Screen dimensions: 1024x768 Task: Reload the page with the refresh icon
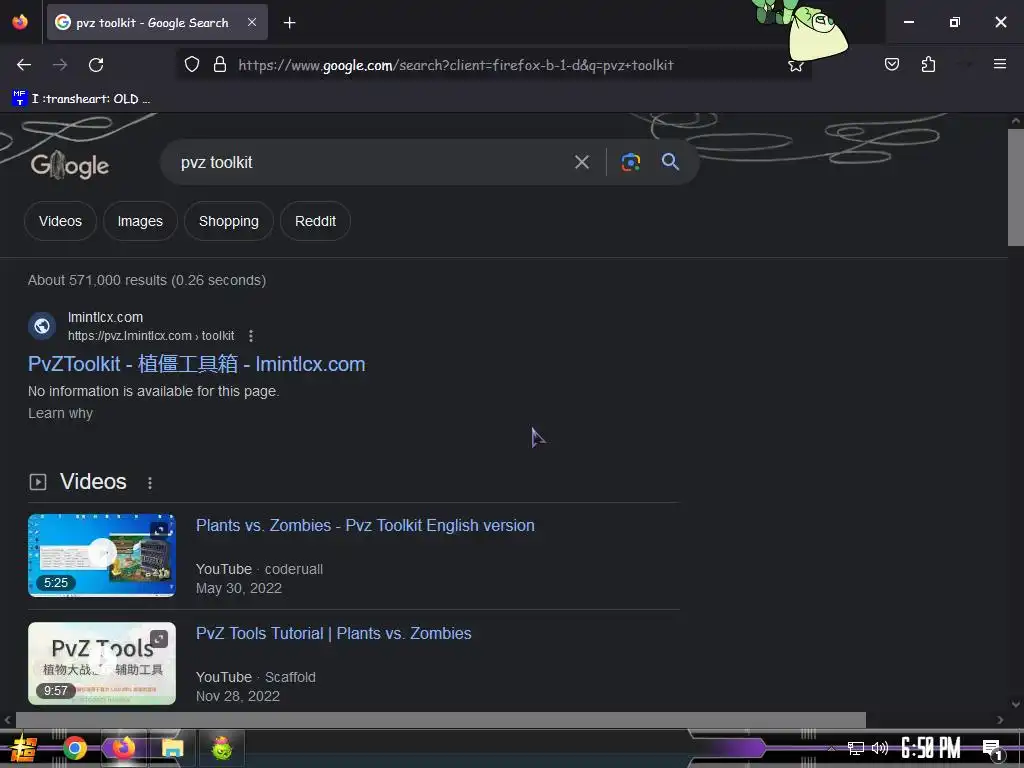click(x=96, y=65)
